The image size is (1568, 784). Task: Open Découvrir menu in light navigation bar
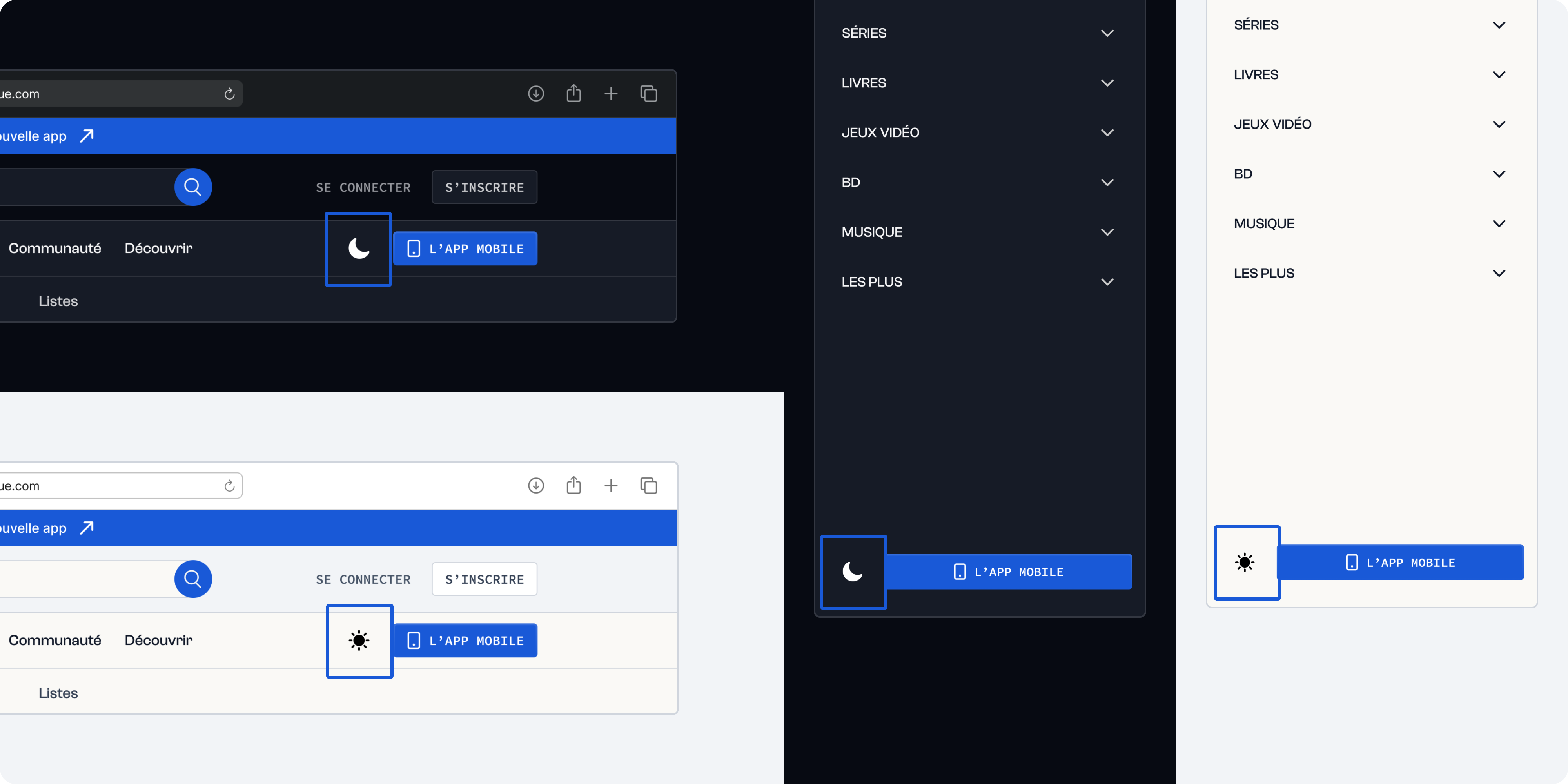tap(158, 641)
